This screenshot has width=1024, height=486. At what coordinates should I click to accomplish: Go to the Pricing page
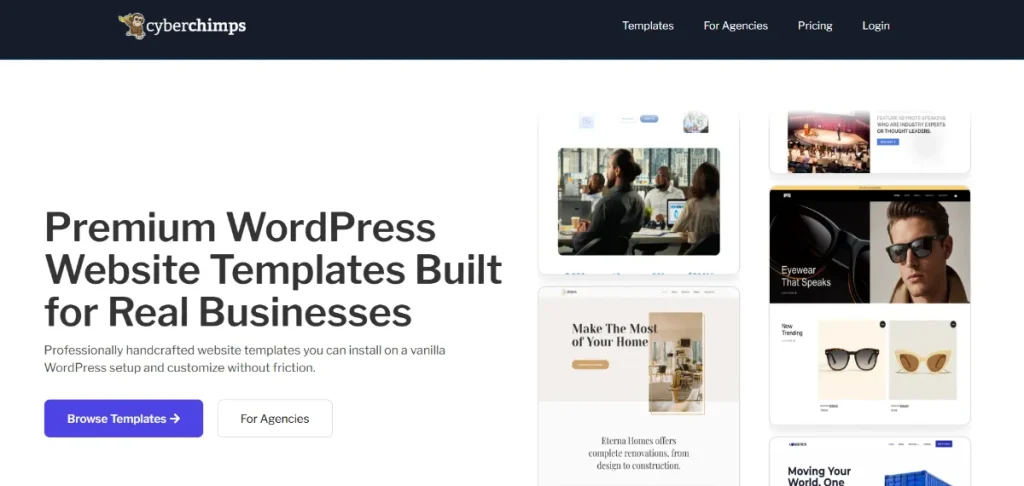tap(814, 26)
